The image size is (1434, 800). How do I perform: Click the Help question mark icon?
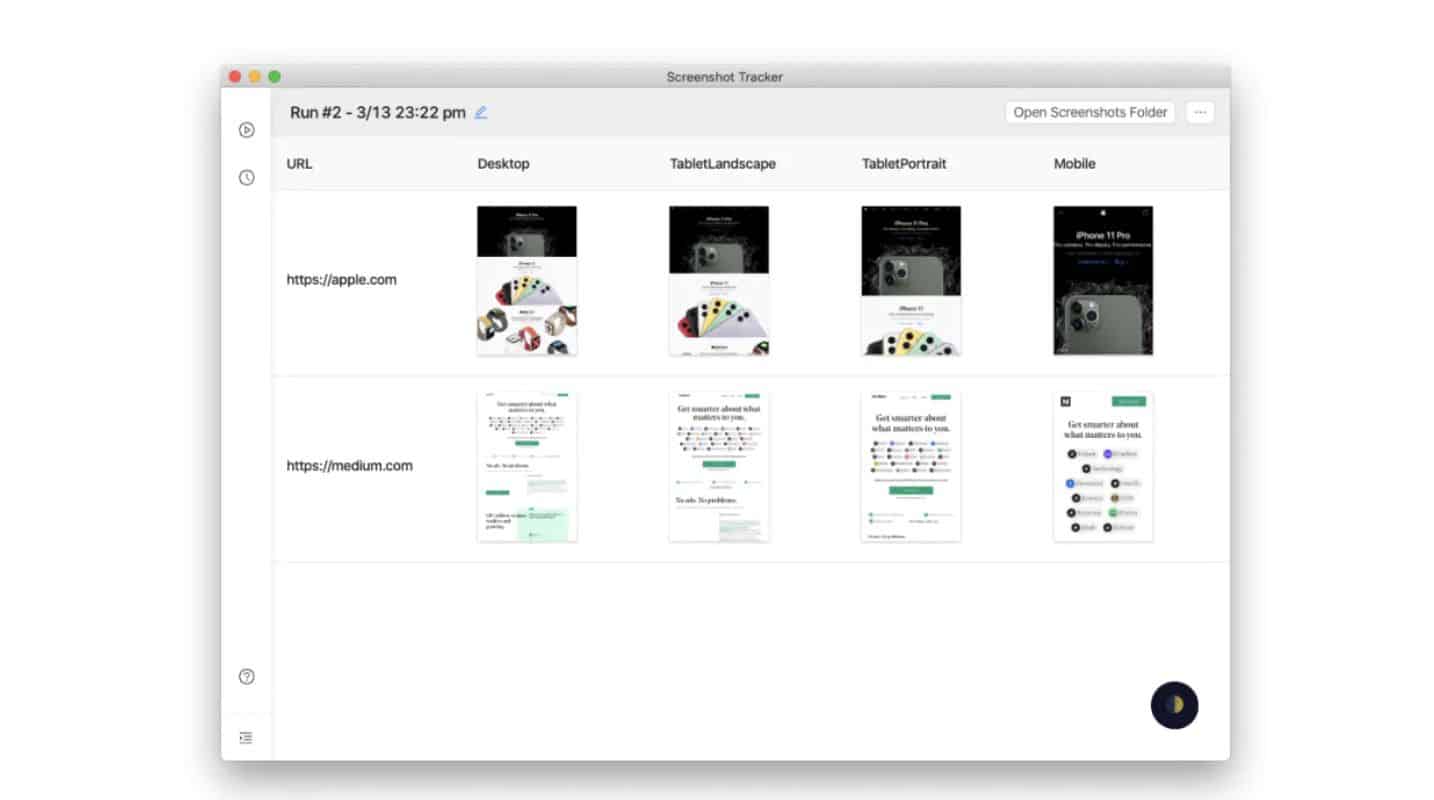tap(246, 677)
